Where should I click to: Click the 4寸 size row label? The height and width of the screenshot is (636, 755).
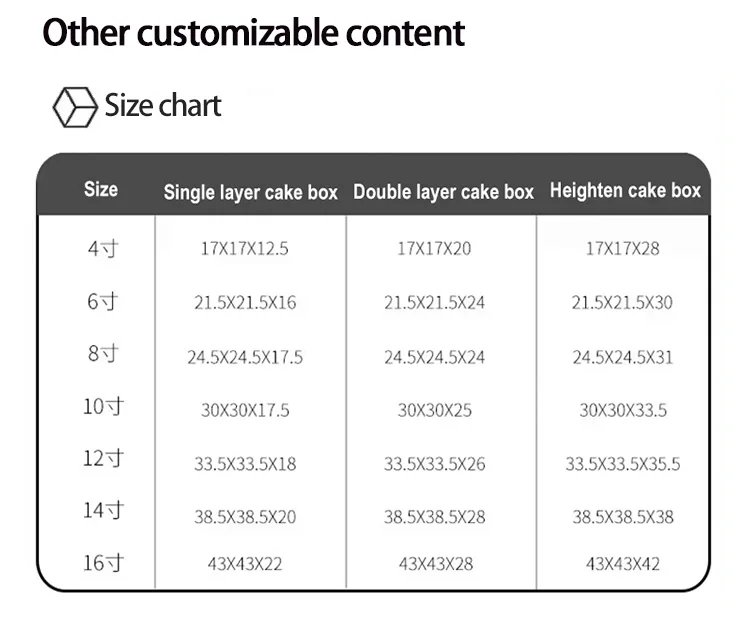(x=103, y=248)
